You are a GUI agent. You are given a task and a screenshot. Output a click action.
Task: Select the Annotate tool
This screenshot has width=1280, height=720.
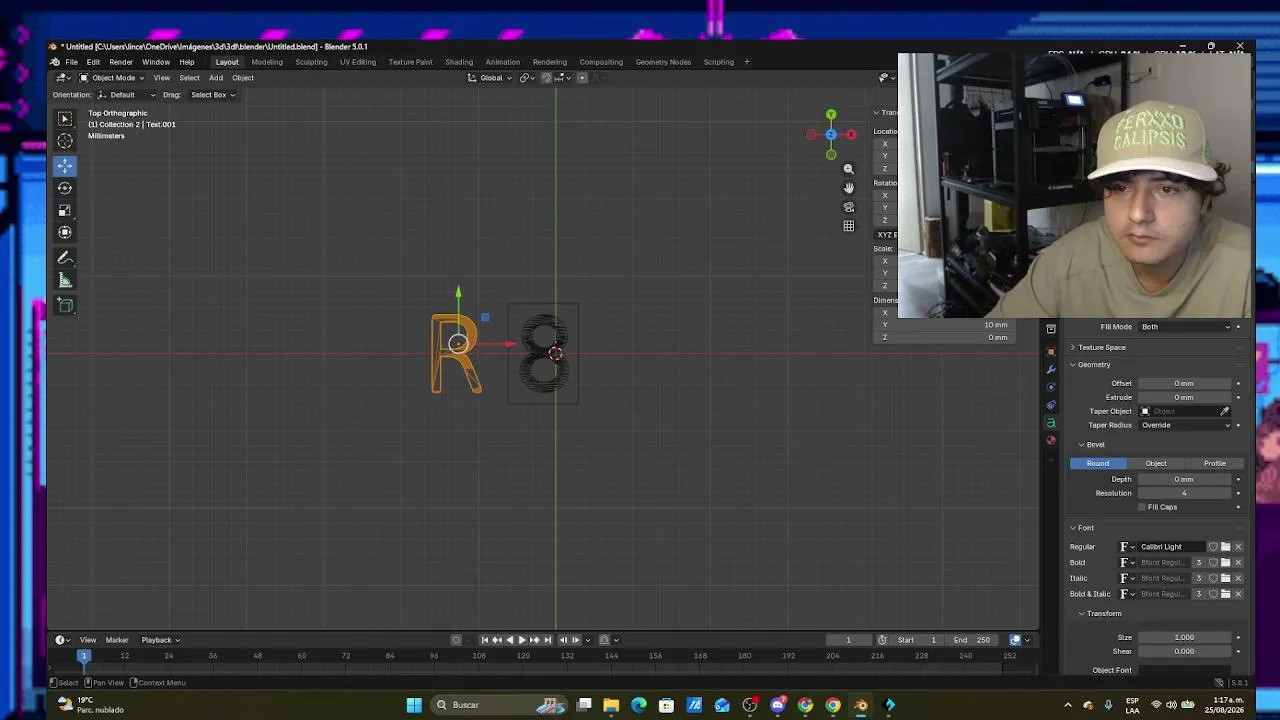pos(65,258)
